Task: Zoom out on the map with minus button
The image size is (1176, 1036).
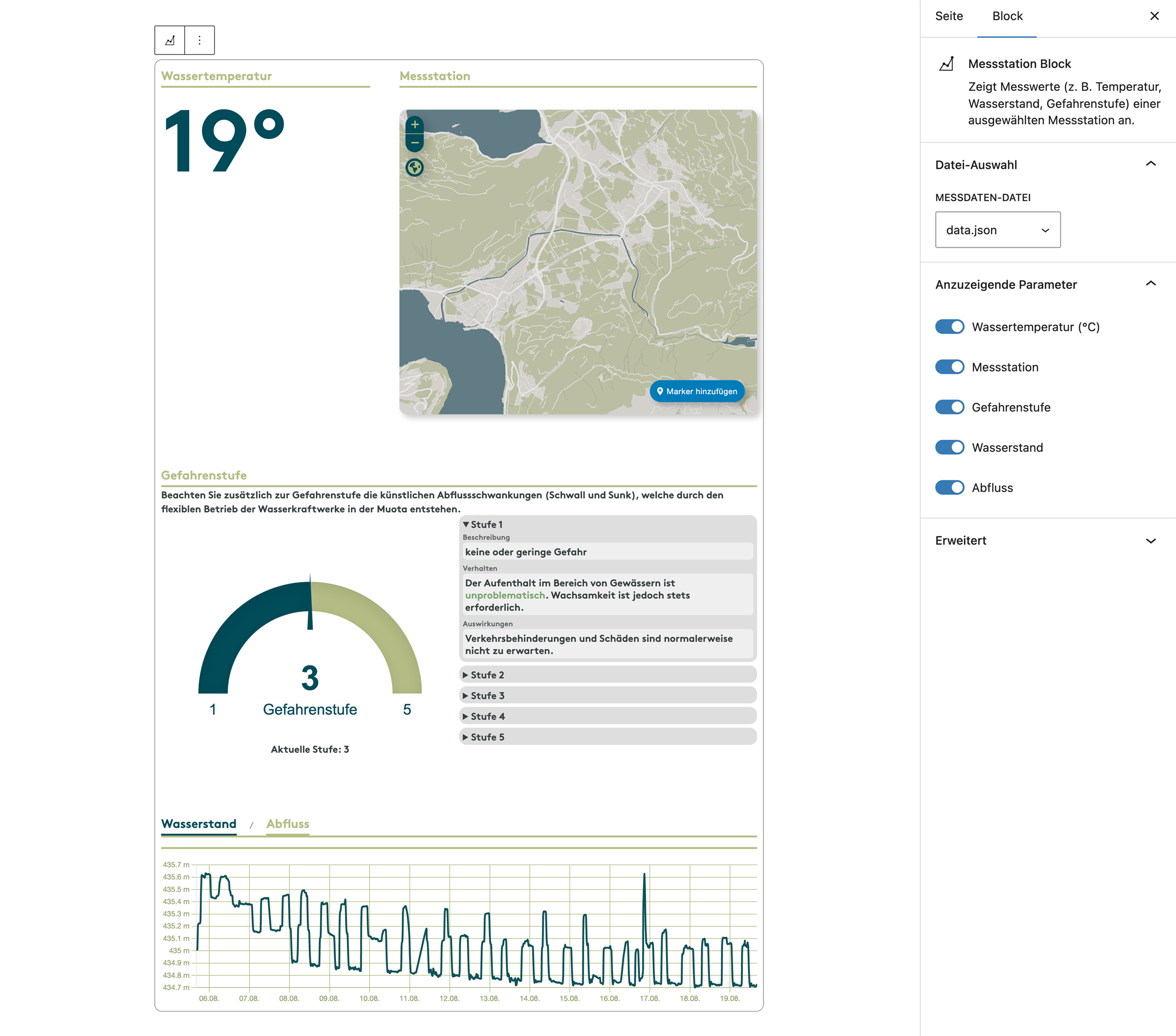Action: (x=415, y=143)
